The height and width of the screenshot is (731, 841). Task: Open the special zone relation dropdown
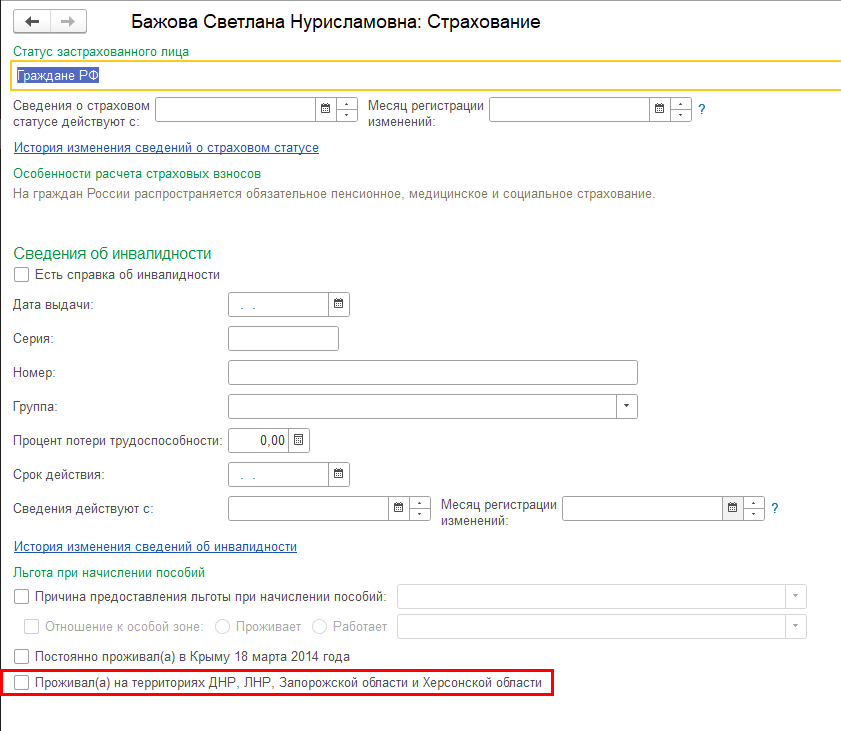(795, 626)
